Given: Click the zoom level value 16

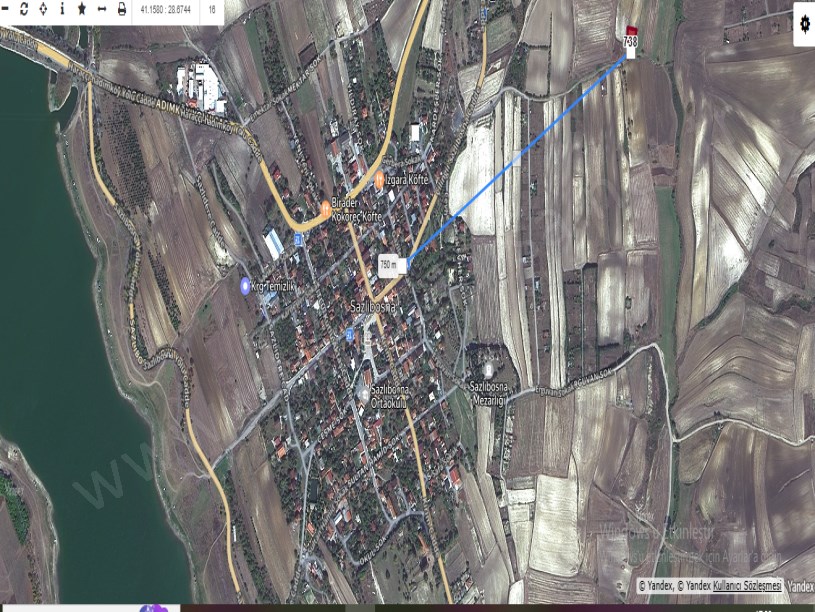Looking at the screenshot, I should click(212, 9).
